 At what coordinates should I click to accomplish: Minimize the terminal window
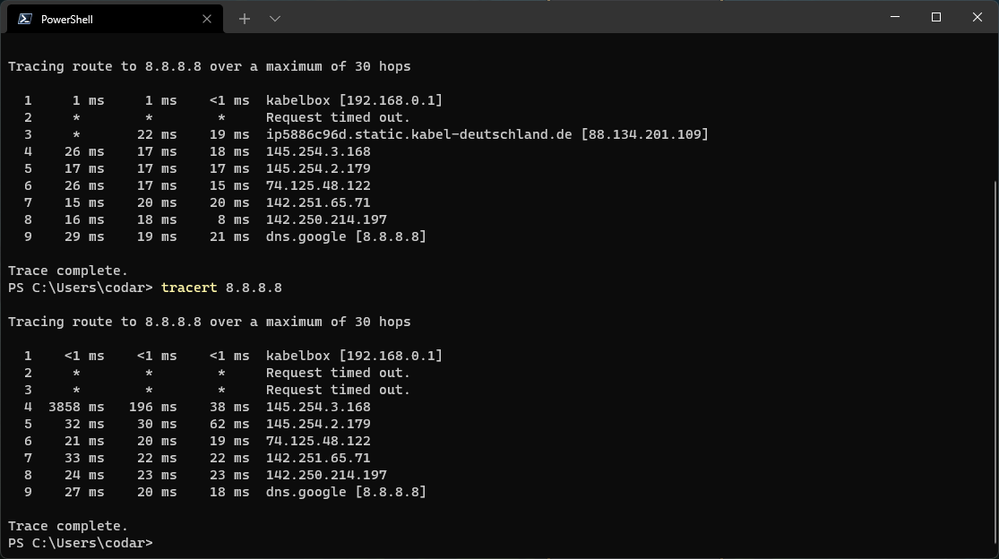(895, 17)
